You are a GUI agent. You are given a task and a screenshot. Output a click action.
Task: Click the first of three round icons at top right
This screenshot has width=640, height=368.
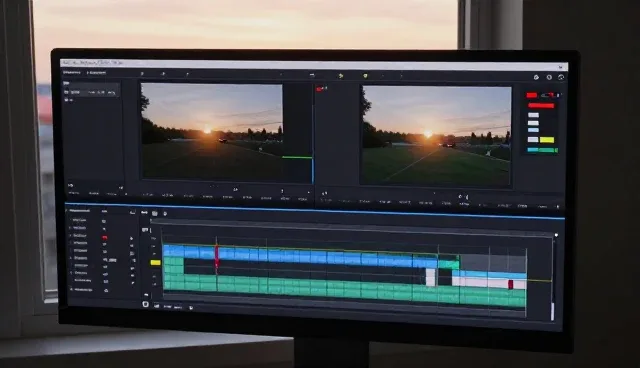(536, 77)
